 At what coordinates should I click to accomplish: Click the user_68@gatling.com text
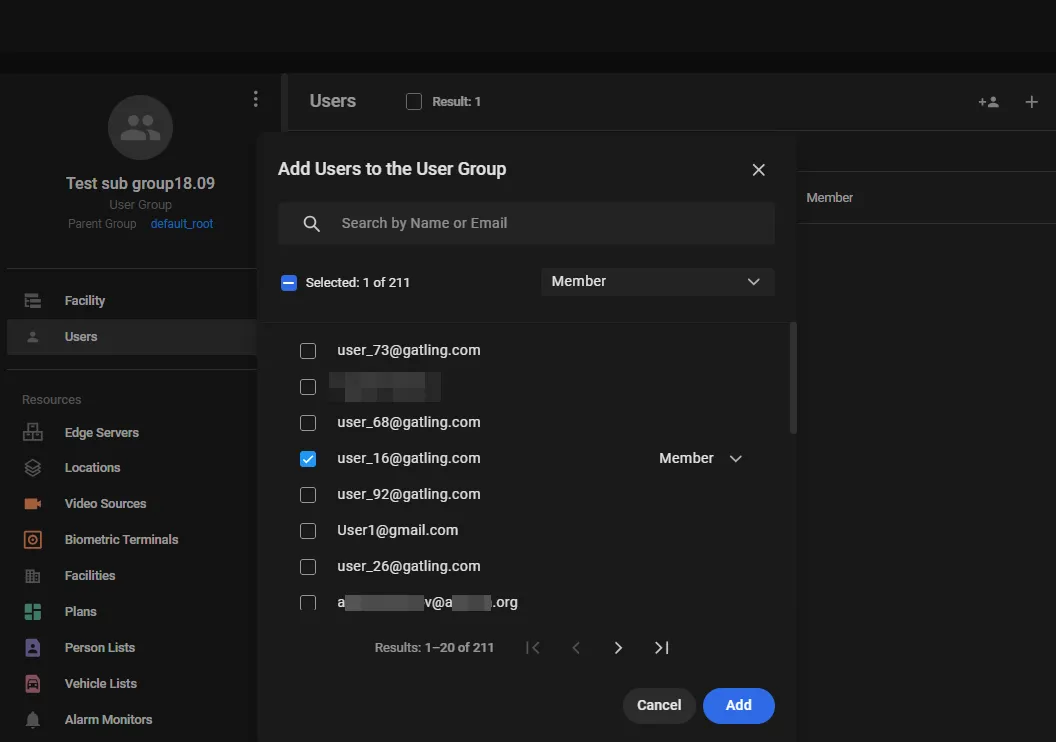pos(409,422)
